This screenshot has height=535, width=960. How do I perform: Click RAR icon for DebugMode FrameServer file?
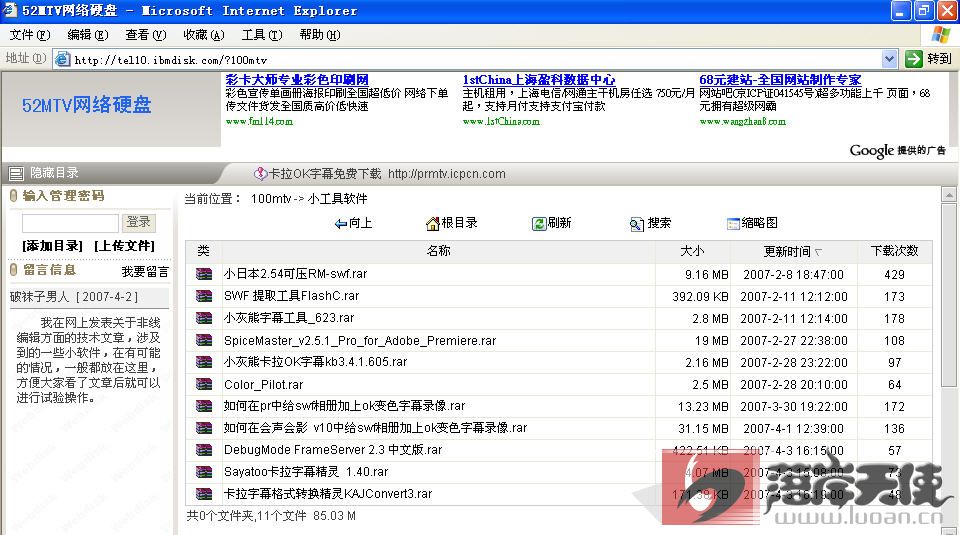[x=204, y=450]
